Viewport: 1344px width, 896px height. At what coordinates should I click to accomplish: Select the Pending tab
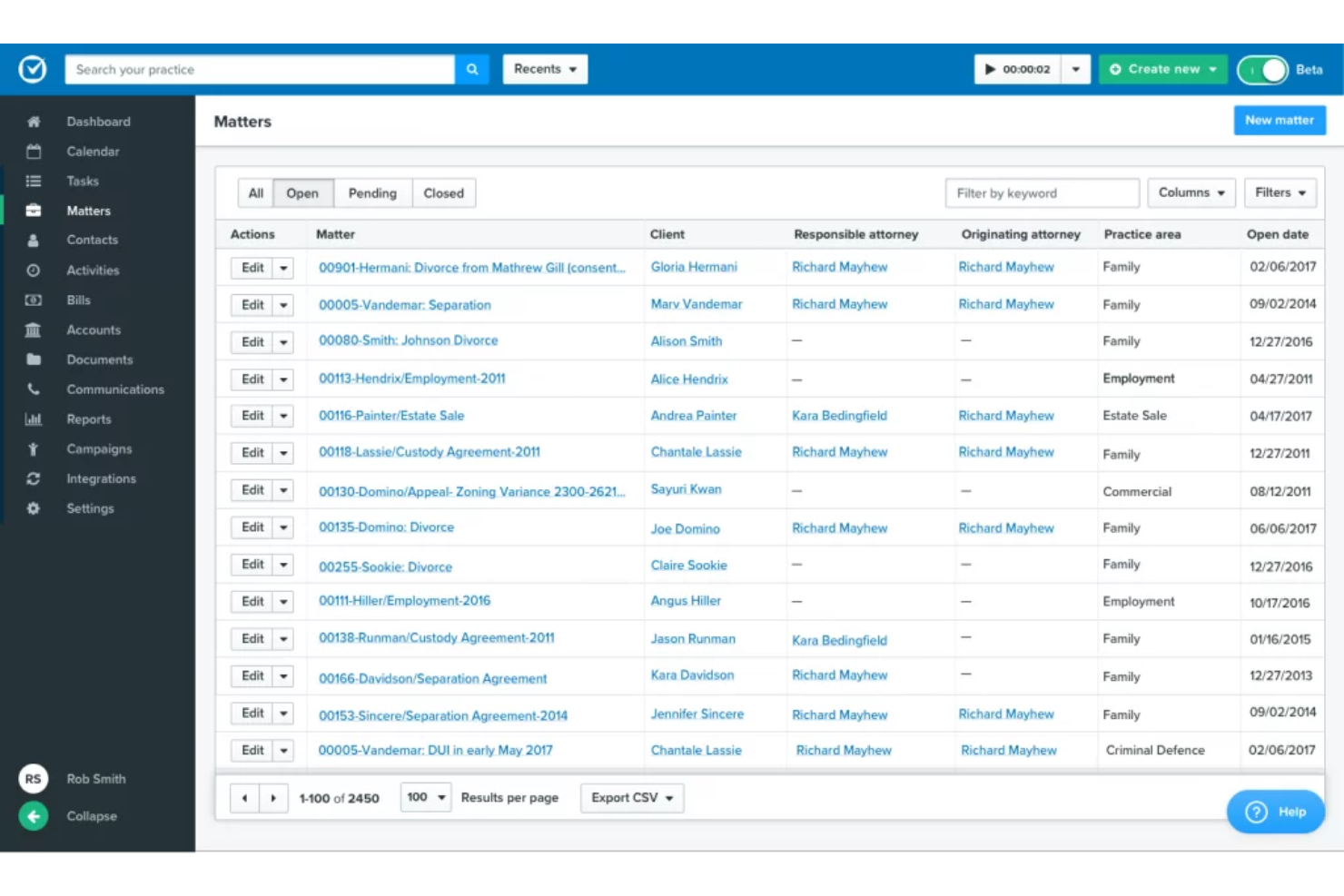tap(372, 192)
